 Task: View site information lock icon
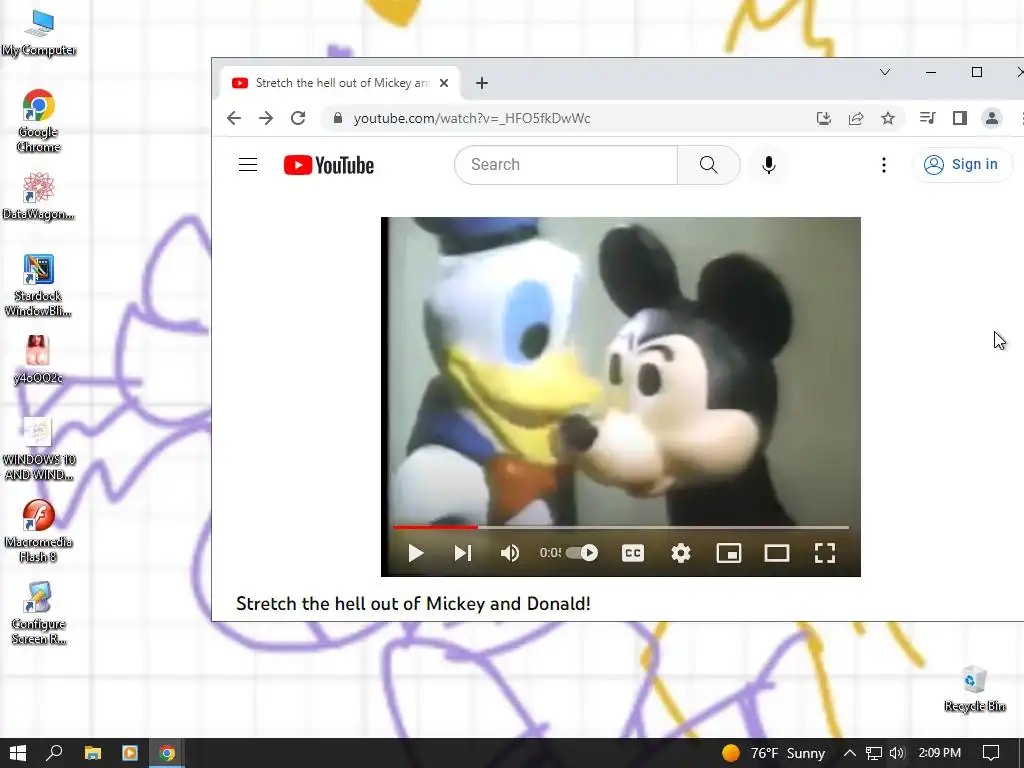[x=338, y=118]
